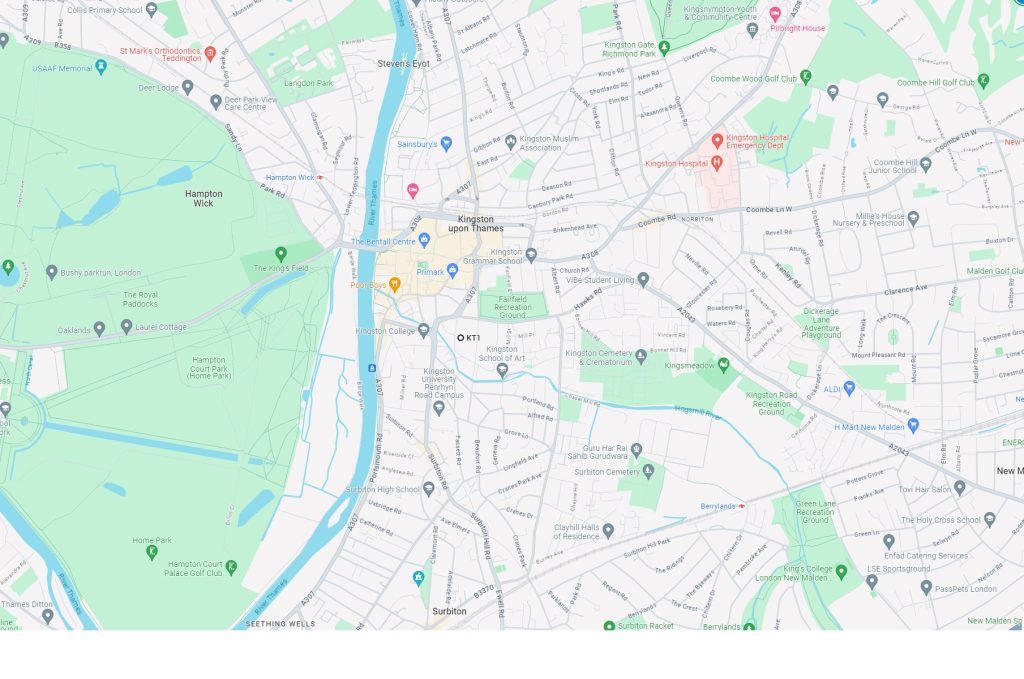Select The King's Field park marker
The width and height of the screenshot is (1024, 679).
281,253
